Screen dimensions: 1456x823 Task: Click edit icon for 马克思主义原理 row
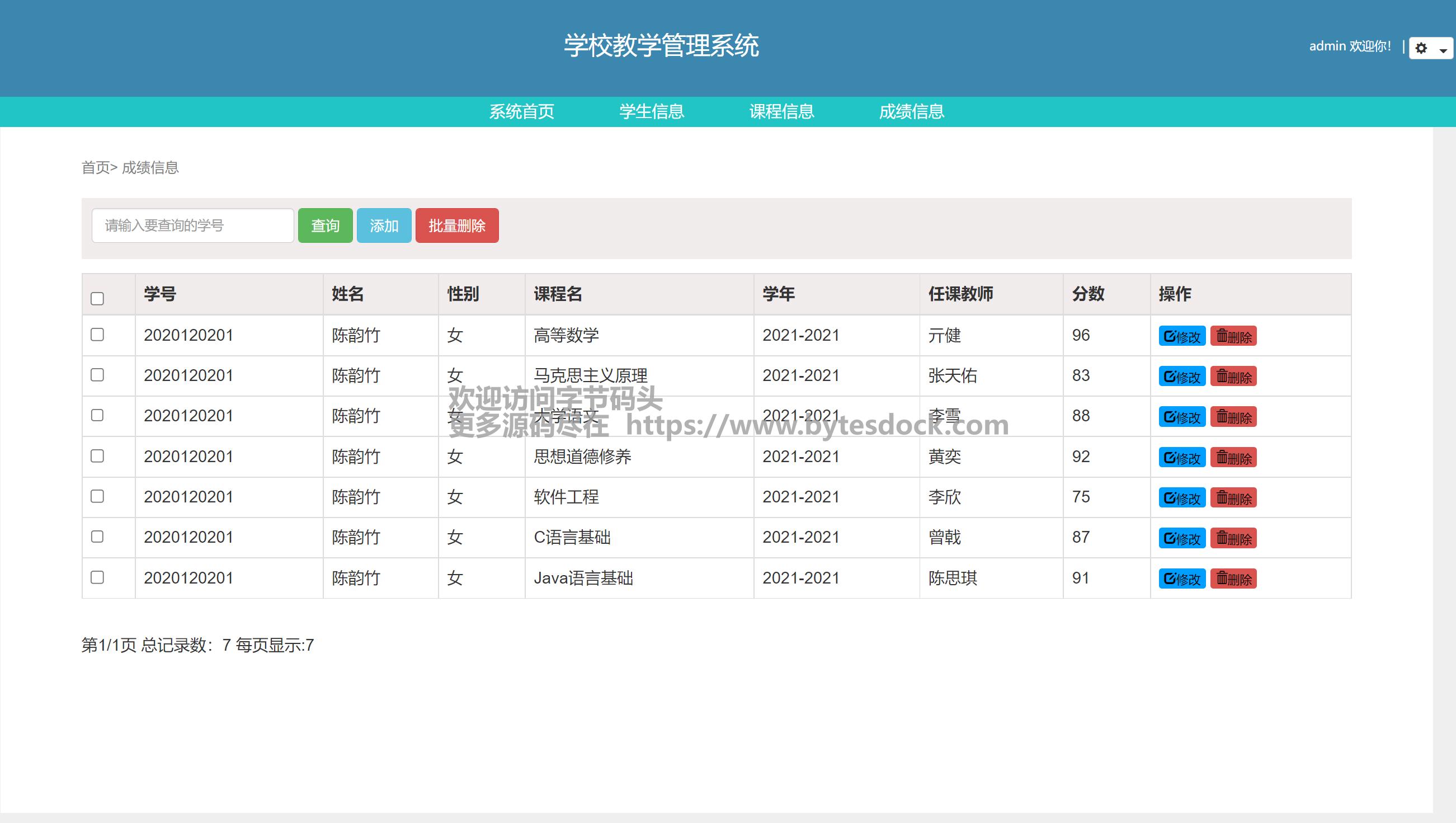(1170, 377)
